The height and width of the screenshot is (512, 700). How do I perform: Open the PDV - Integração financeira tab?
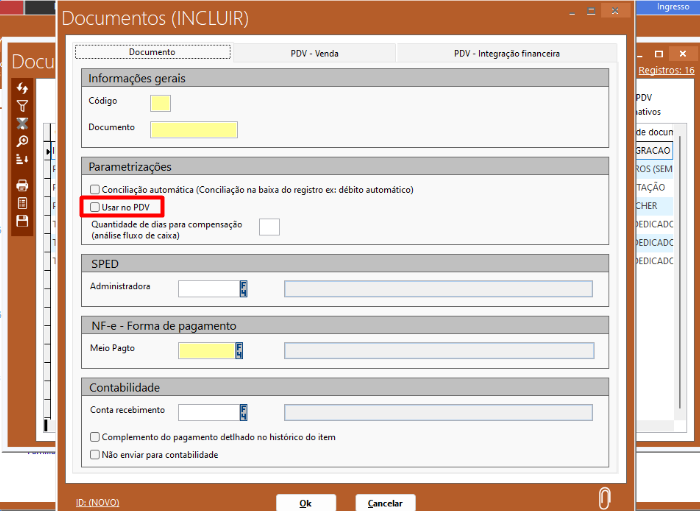pyautogui.click(x=506, y=53)
